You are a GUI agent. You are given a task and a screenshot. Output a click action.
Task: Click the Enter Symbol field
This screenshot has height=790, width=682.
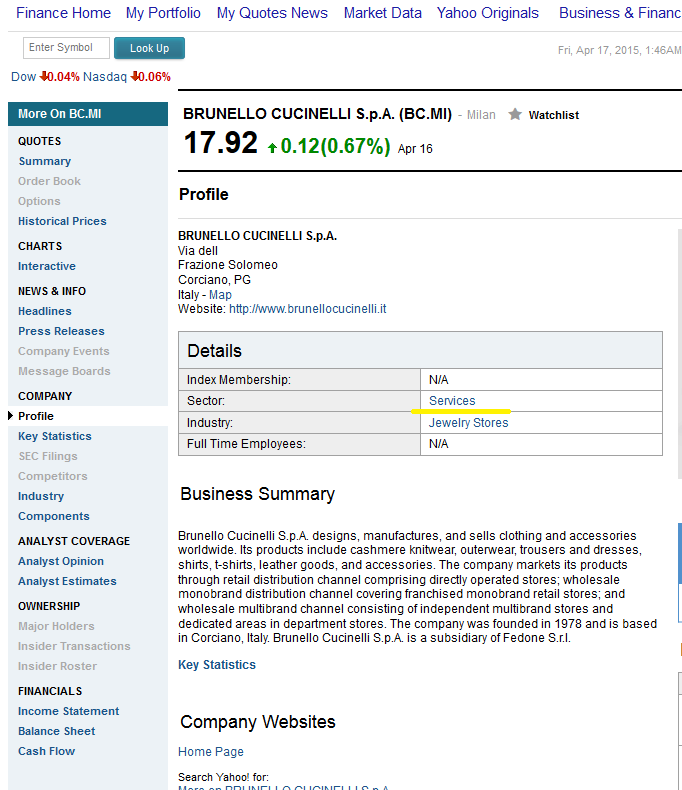click(66, 48)
